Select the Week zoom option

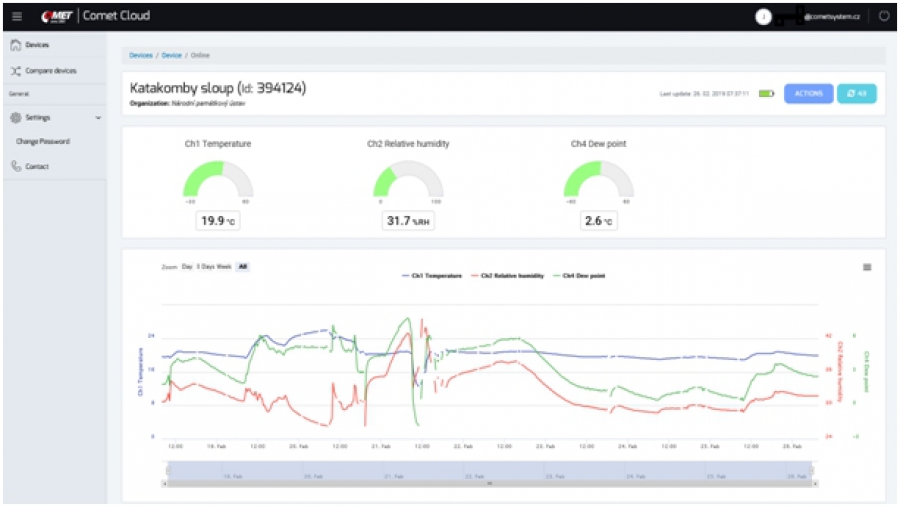click(x=225, y=267)
